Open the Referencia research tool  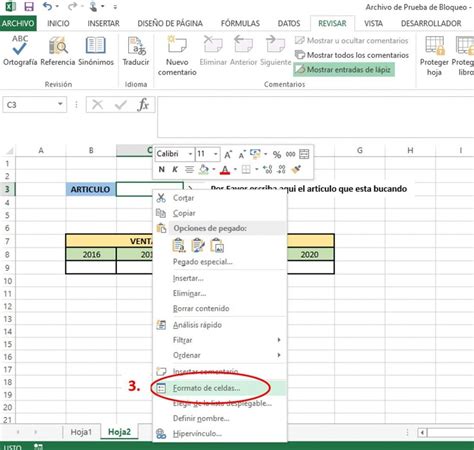58,50
